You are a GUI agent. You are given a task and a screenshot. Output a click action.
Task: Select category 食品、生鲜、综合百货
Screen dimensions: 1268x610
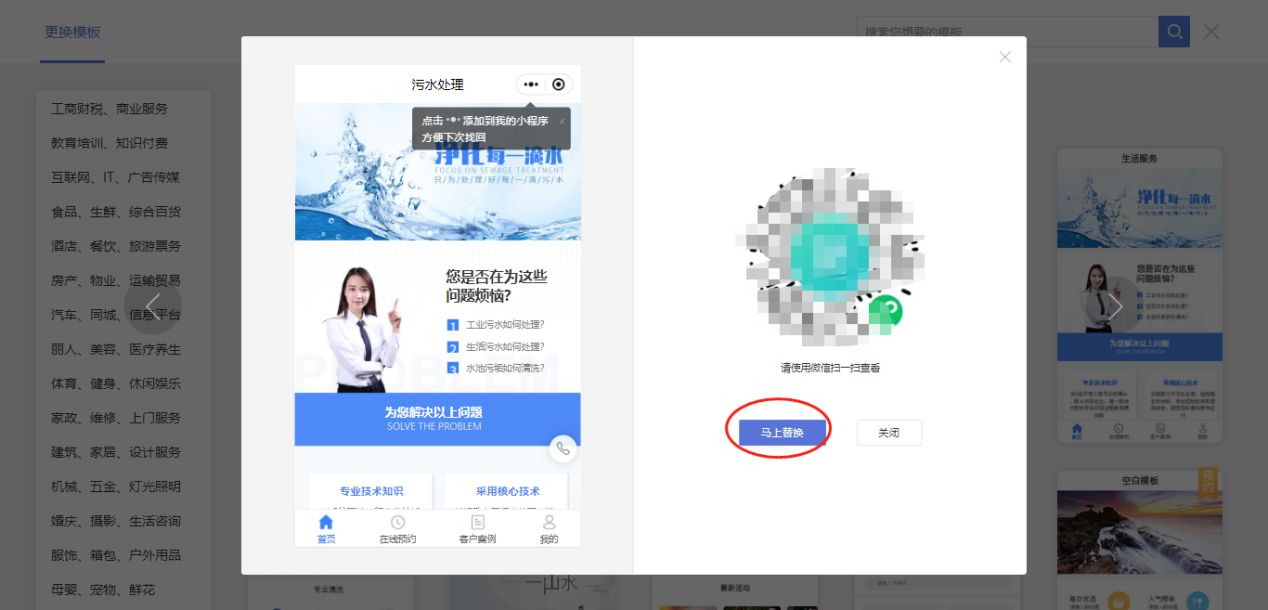(116, 211)
